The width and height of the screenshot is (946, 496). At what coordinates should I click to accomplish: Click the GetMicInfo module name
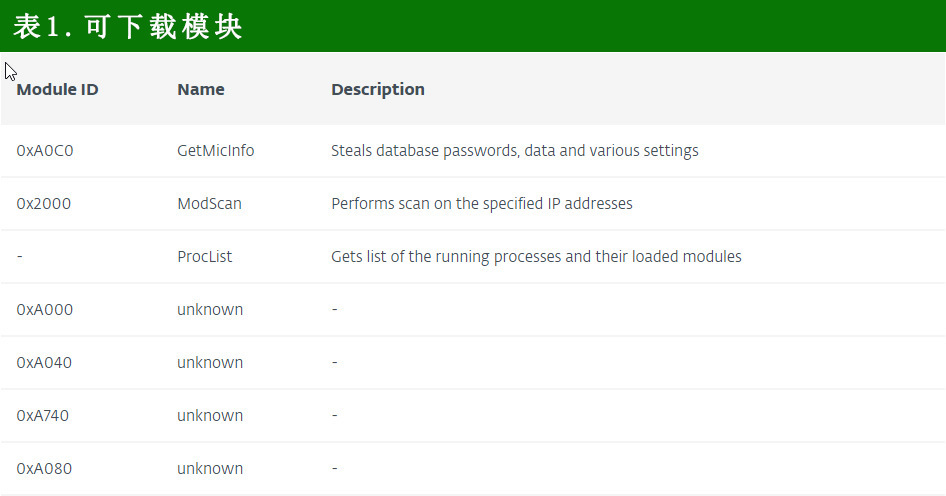[215, 151]
